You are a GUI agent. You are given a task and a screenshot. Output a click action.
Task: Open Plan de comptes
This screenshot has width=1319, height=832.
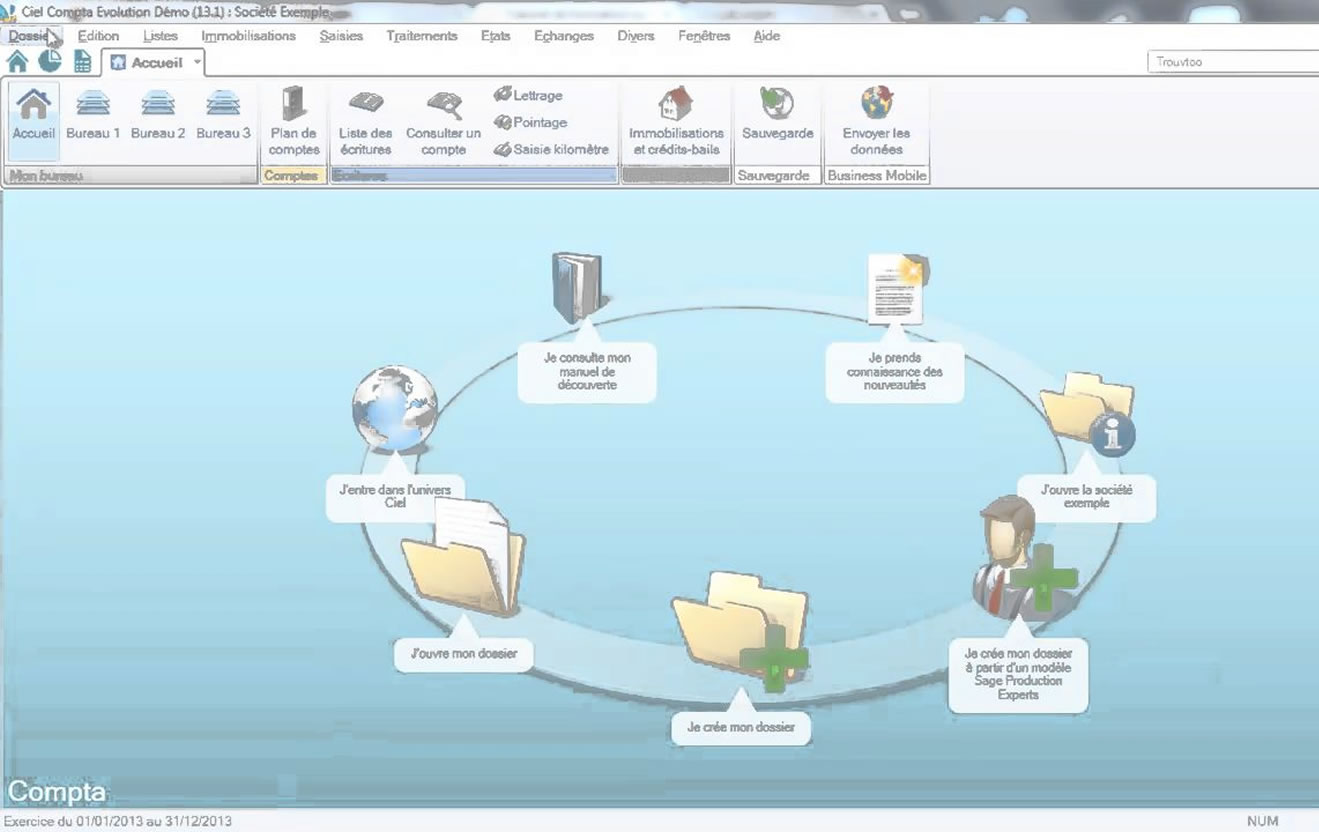tap(294, 121)
